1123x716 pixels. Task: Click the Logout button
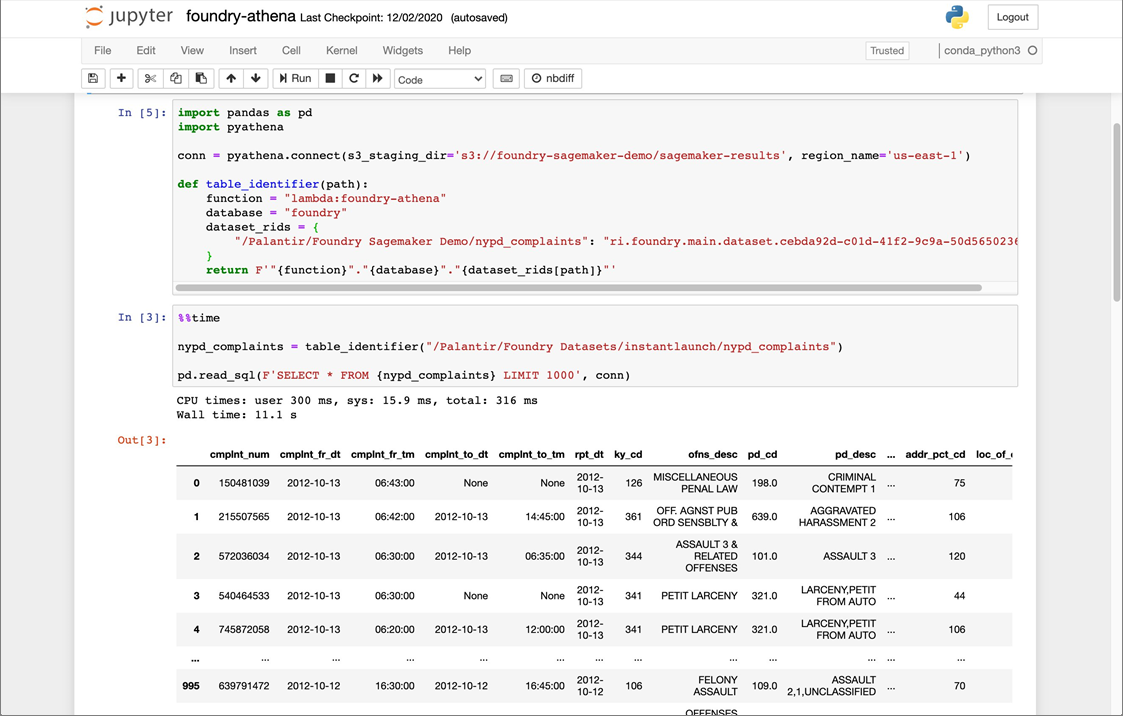pyautogui.click(x=1013, y=17)
